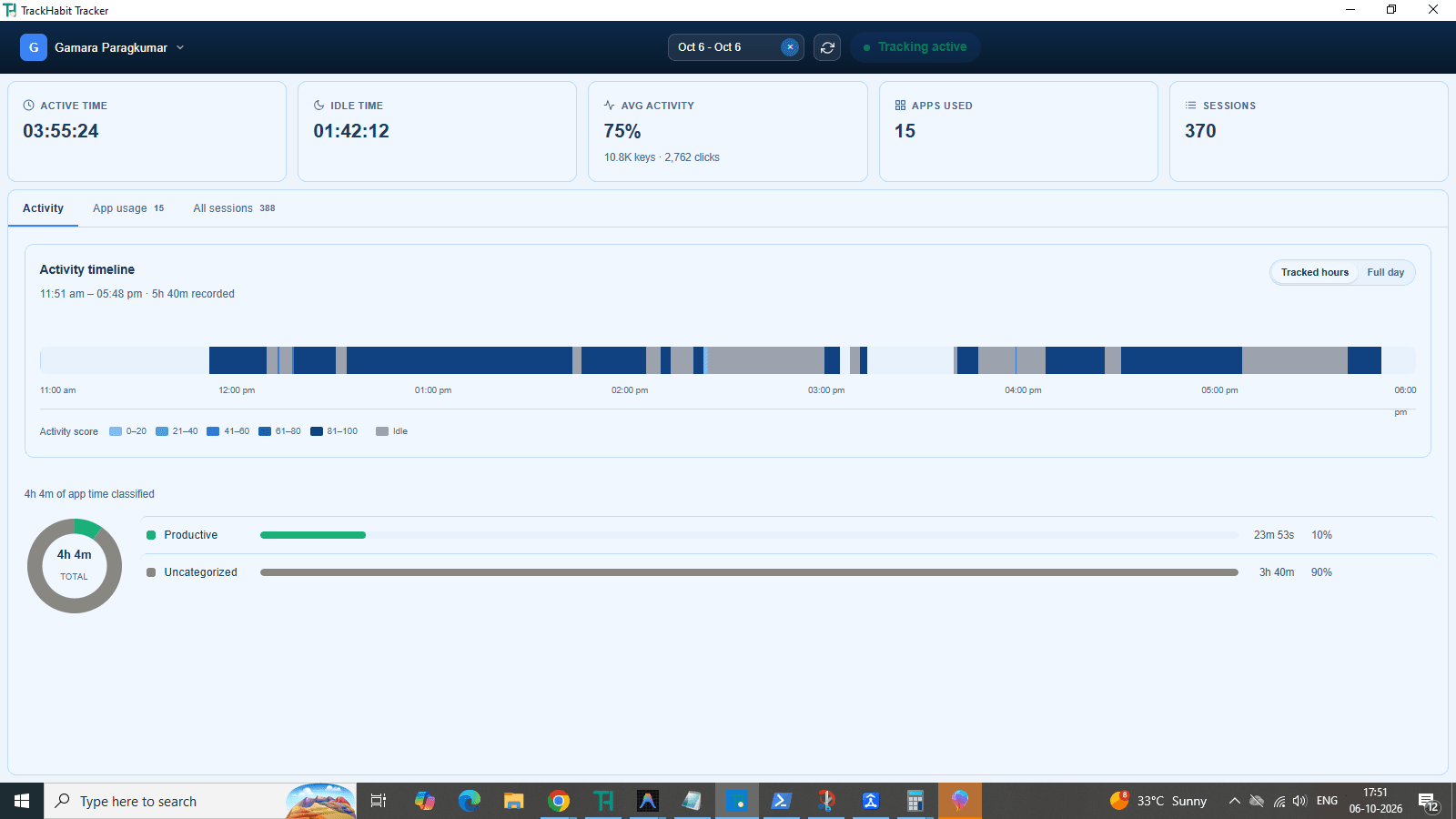Click the 3h 40m uncategorized duration
1456x819 pixels.
pos(1277,572)
